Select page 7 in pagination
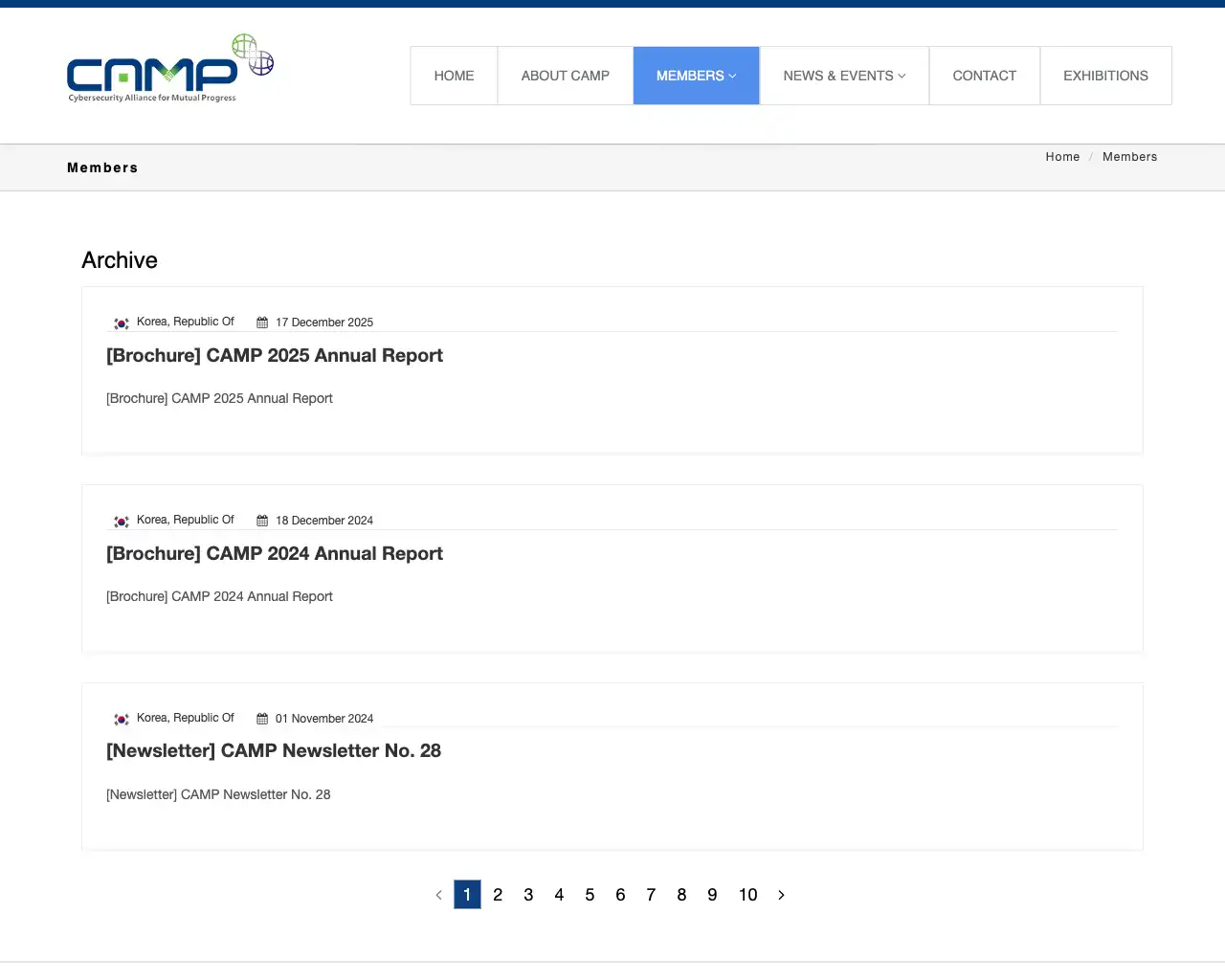The image size is (1225, 980). click(x=651, y=895)
